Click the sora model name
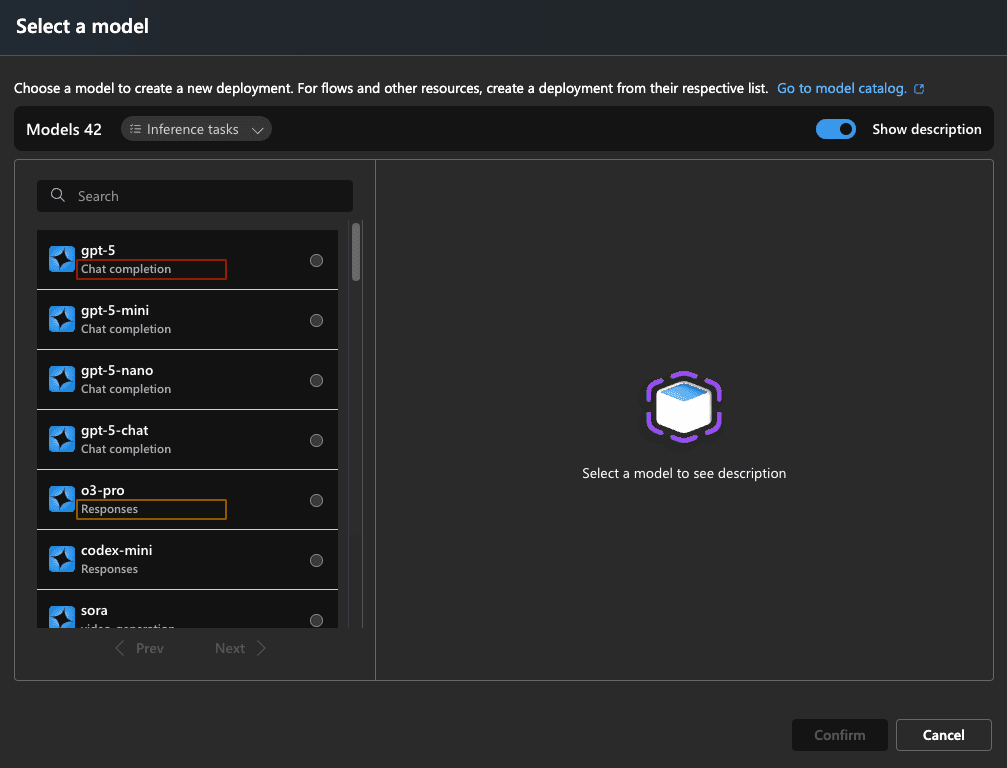1007x768 pixels. [x=94, y=610]
